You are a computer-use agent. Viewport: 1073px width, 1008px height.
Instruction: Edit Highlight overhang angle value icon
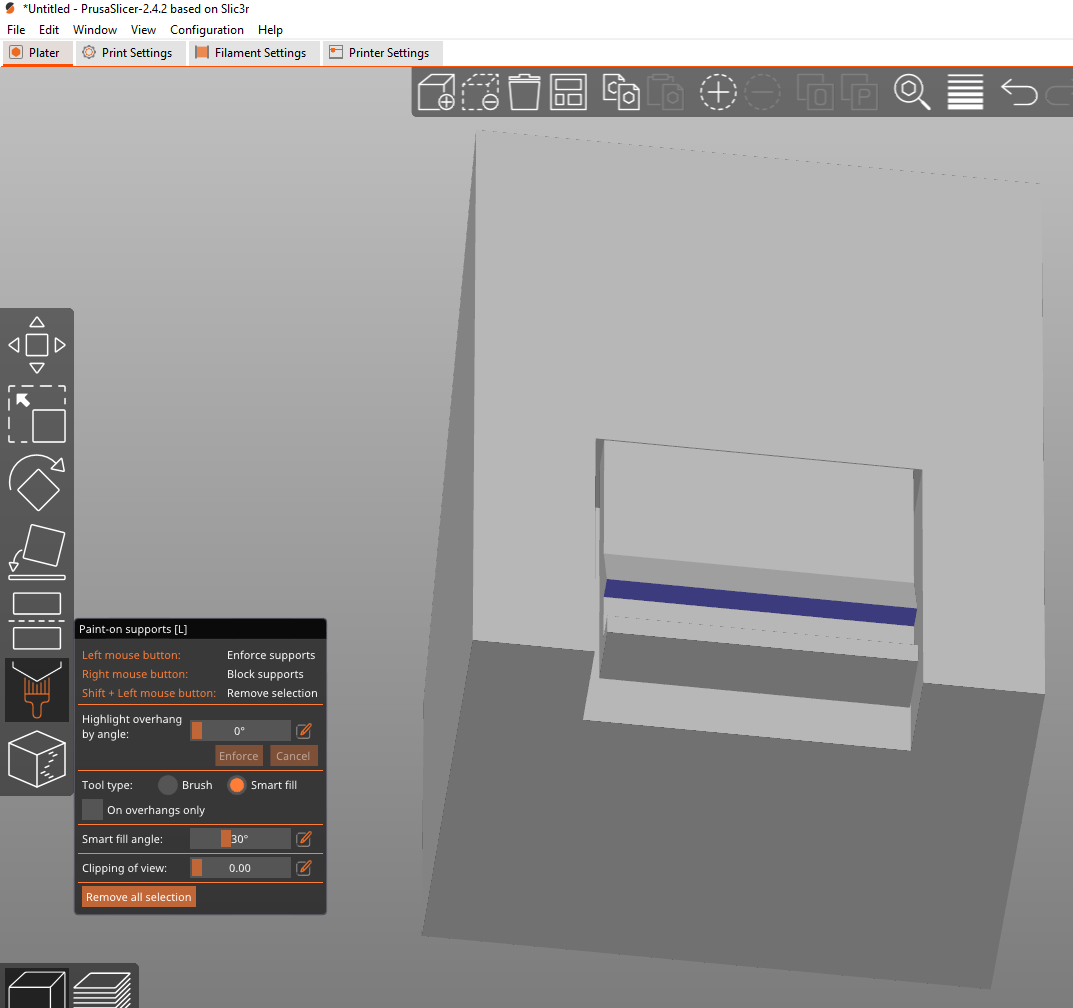pyautogui.click(x=304, y=731)
